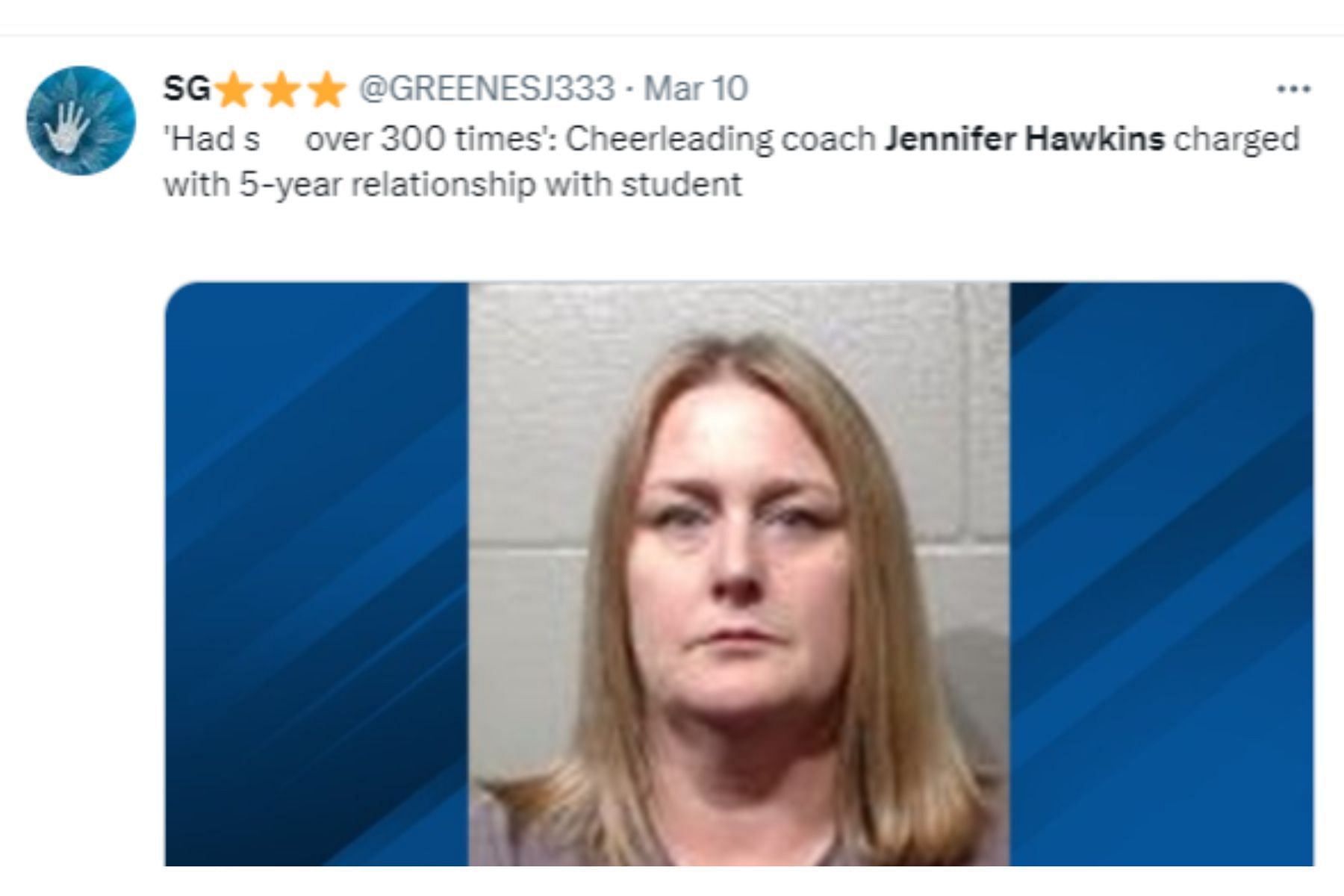Expand the mugshot photo in the tweet
The width and height of the screenshot is (1344, 896).
738,574
